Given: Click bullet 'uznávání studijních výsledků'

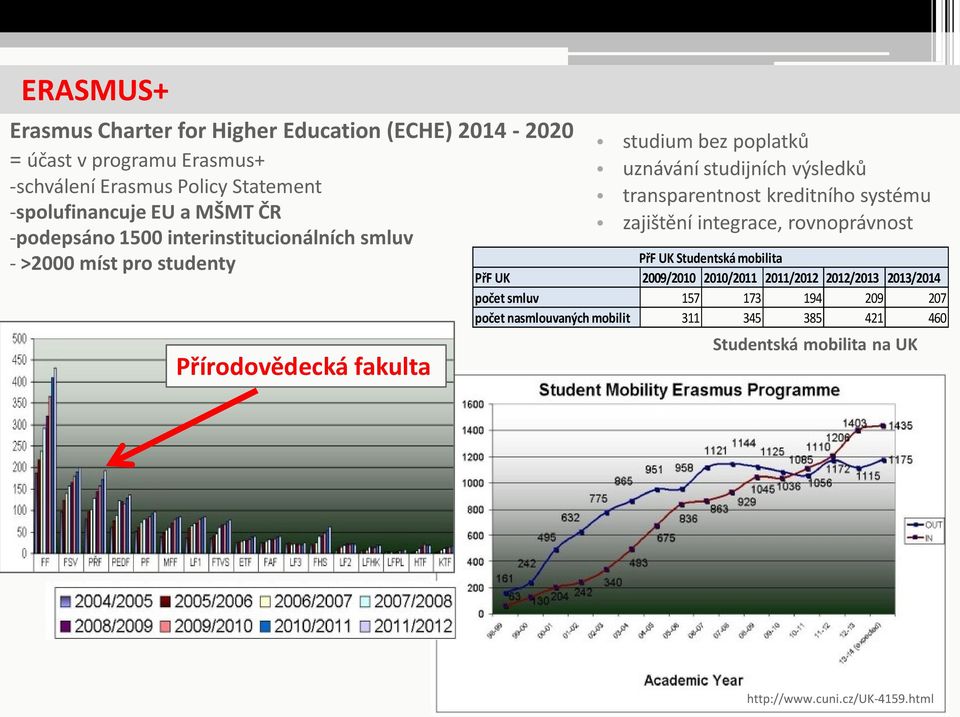Looking at the screenshot, I should [x=744, y=168].
